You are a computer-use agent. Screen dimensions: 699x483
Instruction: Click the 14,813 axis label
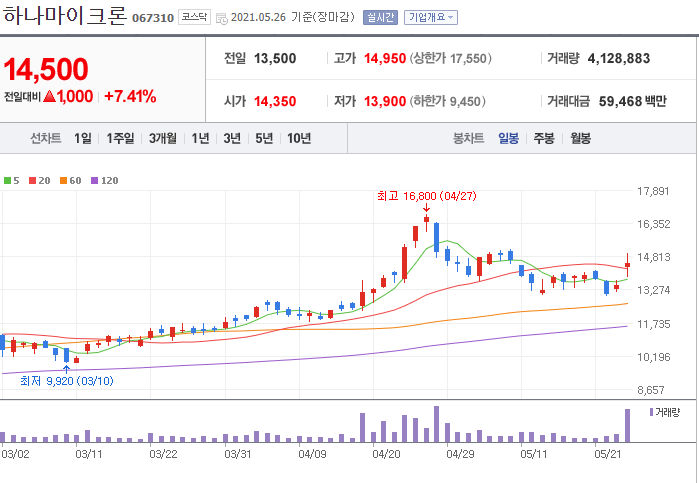(654, 257)
